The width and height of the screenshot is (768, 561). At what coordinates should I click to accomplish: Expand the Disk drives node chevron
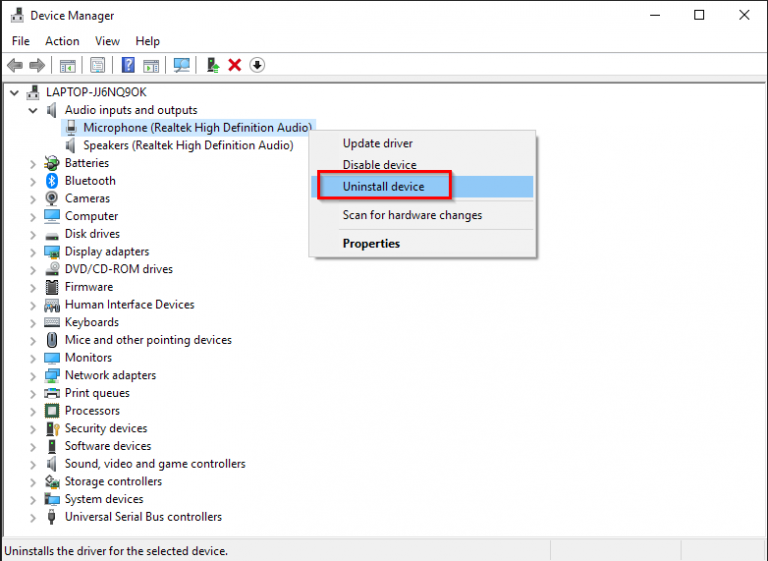pos(33,234)
